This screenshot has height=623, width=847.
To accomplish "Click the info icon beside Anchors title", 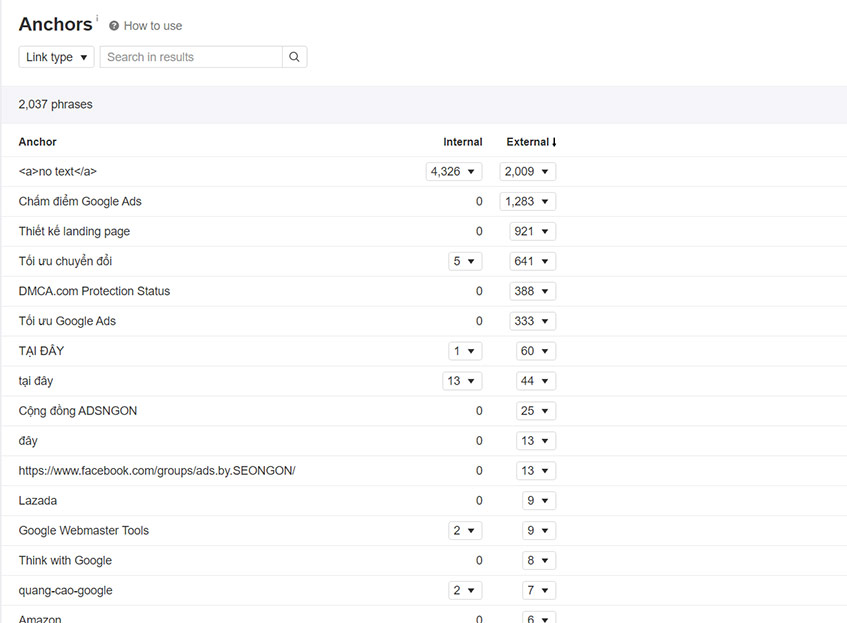I will 97,18.
